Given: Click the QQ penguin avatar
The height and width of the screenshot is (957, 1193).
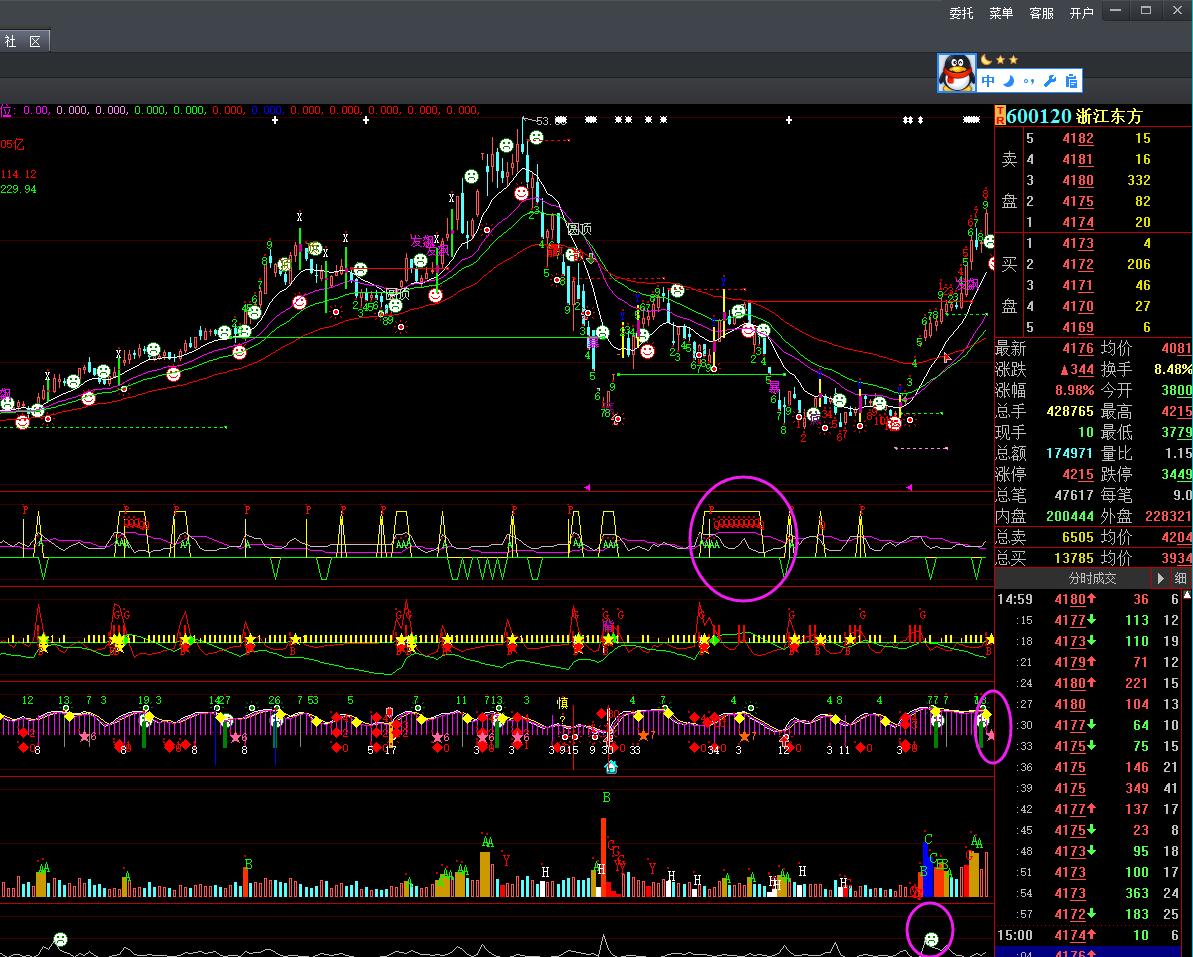Looking at the screenshot, I should 956,73.
